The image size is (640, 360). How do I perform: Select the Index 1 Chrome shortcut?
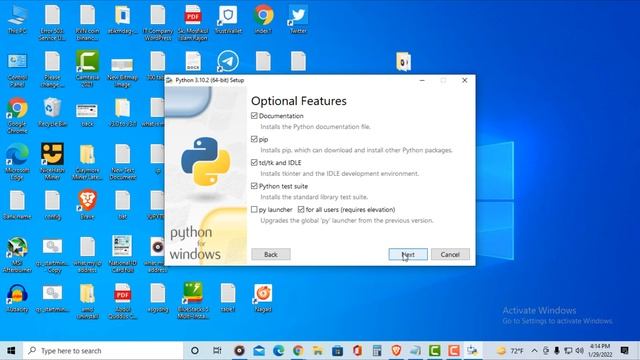pos(263,20)
